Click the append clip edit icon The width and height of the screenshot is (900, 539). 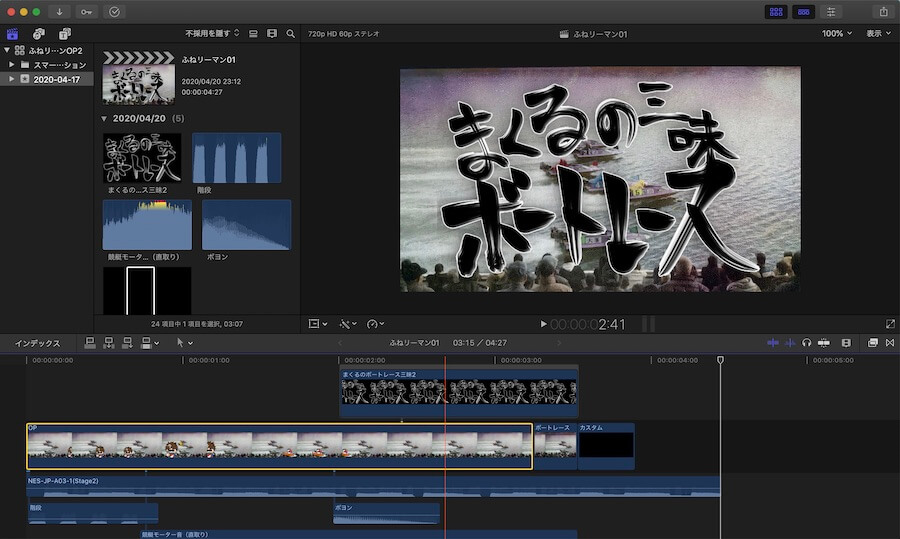point(127,343)
